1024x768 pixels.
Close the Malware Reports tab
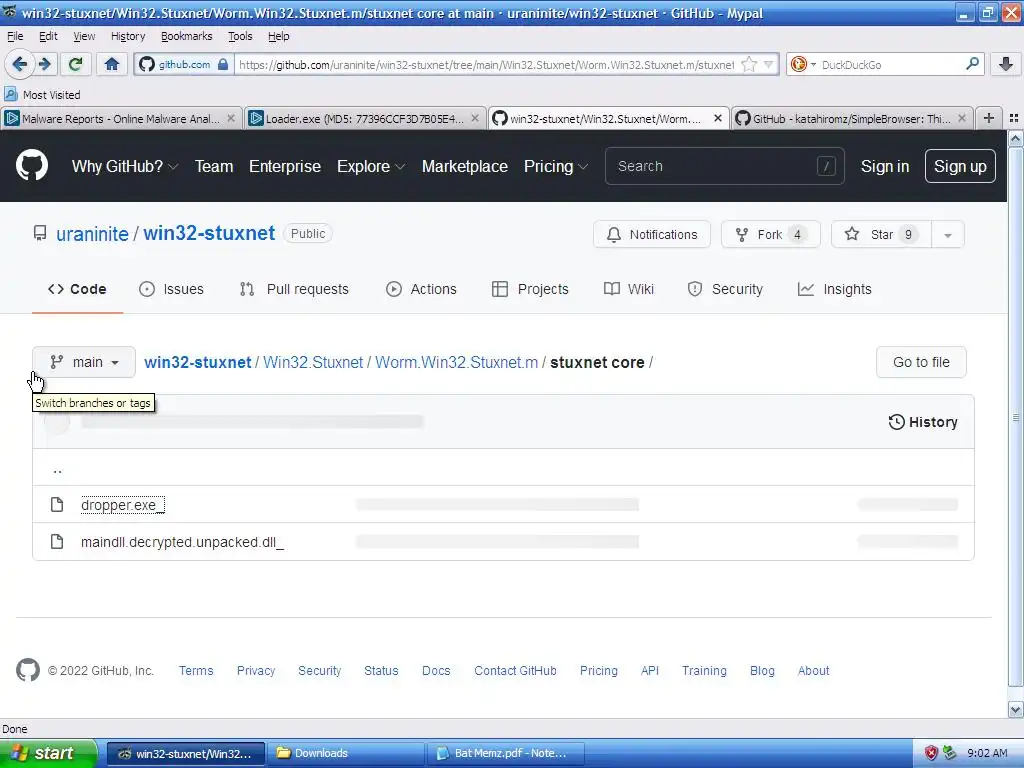(x=231, y=118)
